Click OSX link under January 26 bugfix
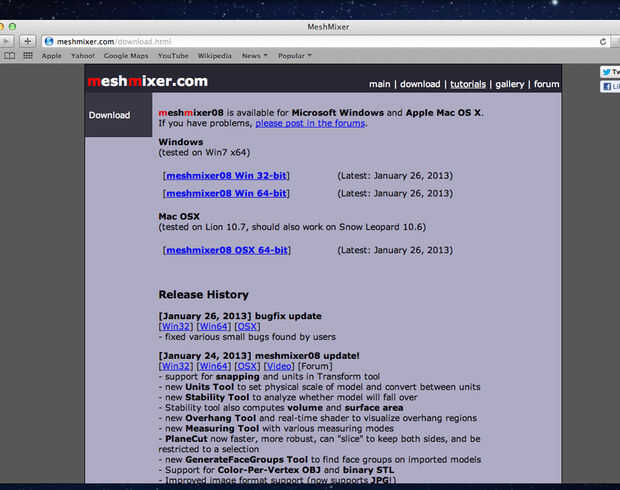 (x=248, y=327)
